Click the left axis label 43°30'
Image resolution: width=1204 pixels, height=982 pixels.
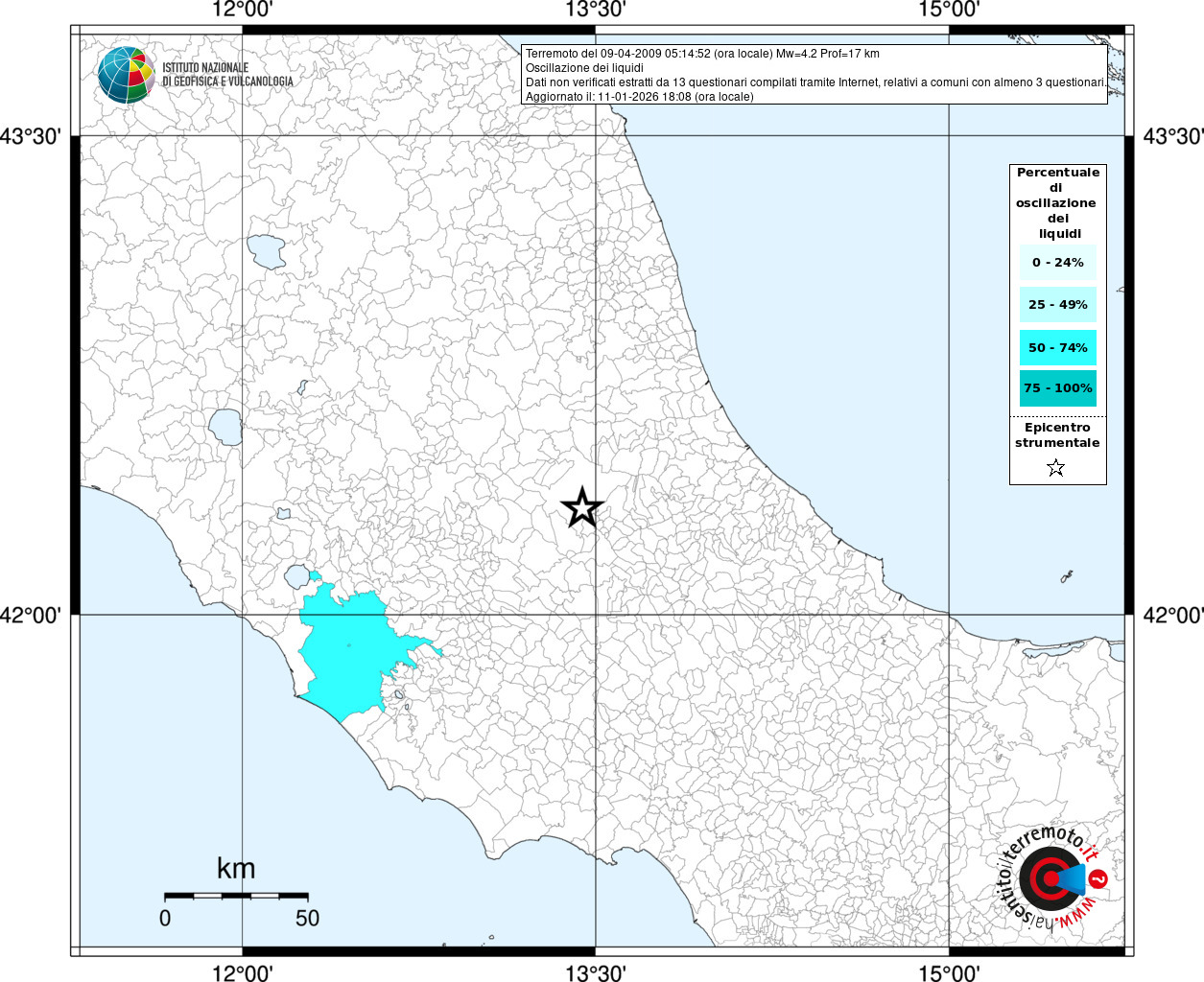point(30,136)
